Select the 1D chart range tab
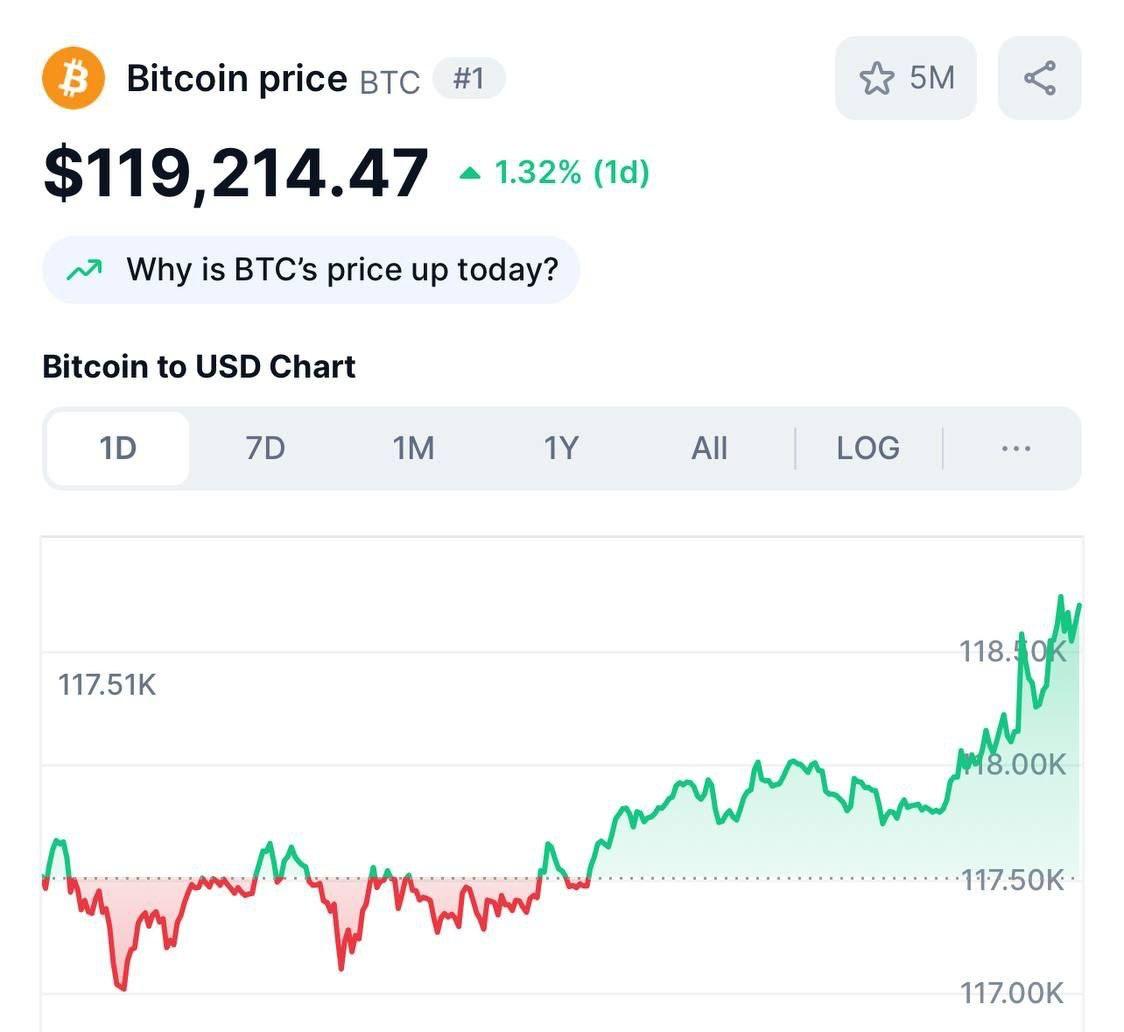 point(118,448)
